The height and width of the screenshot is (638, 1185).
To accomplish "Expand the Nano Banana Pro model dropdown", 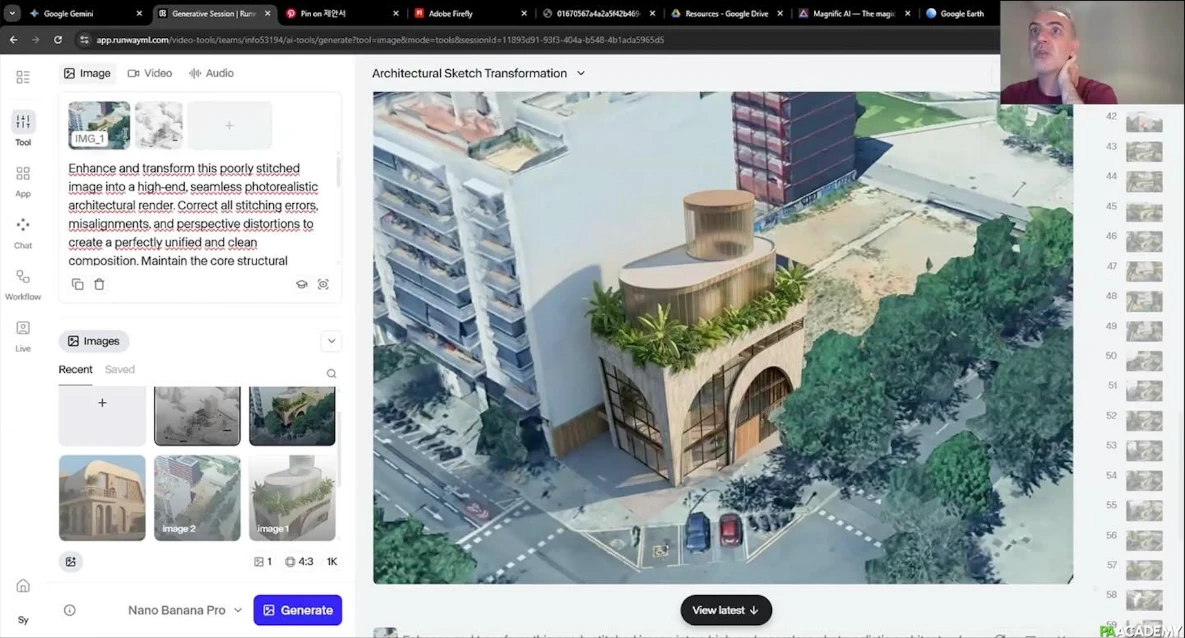I will [x=185, y=610].
